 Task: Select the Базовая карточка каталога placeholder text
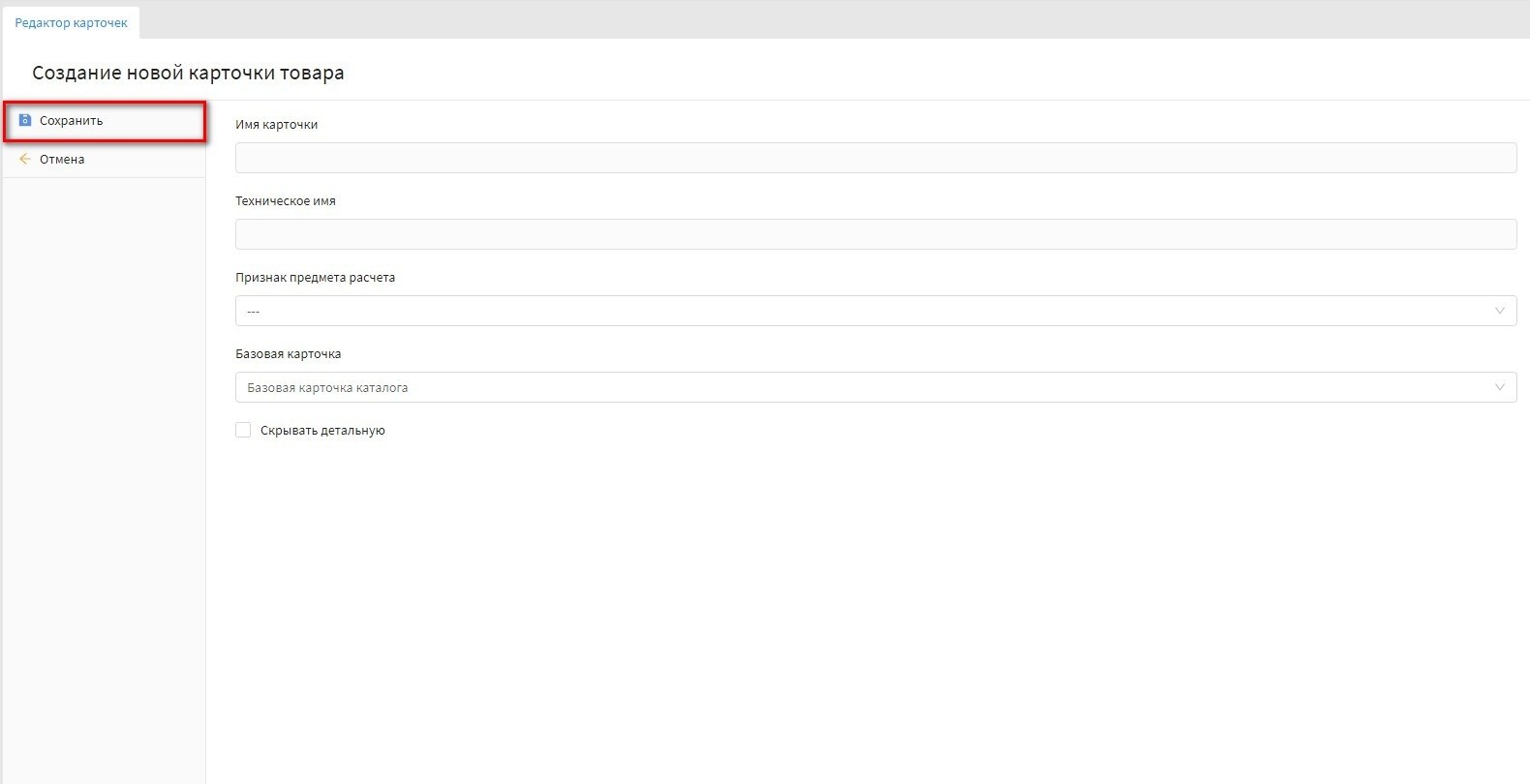(327, 388)
